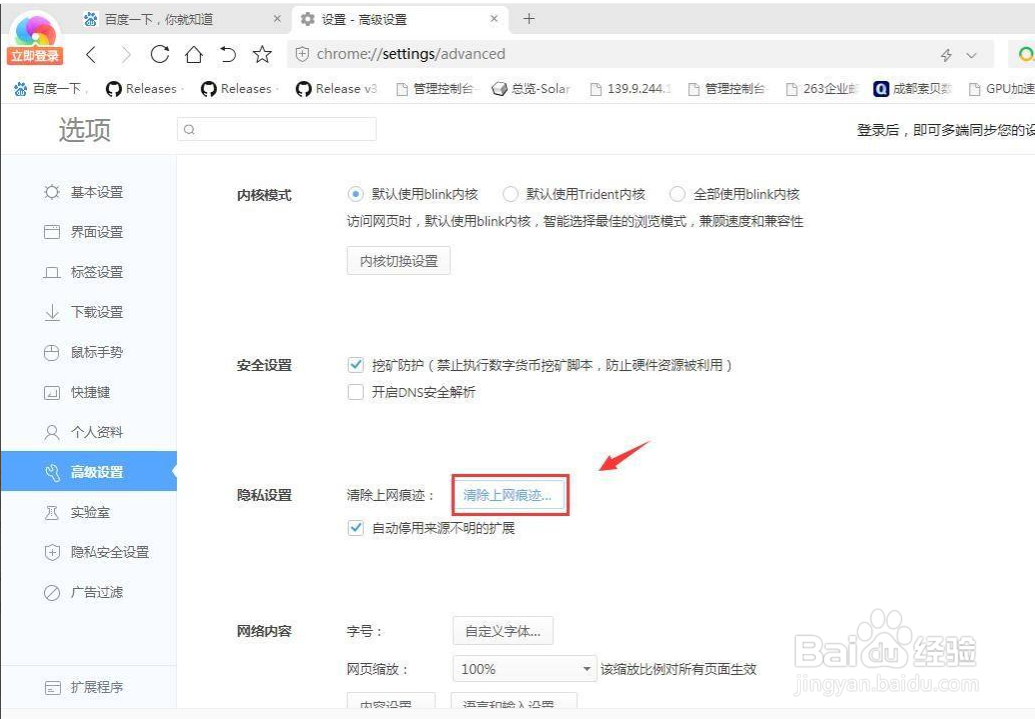Expand the Releases bookmark chevron
Image resolution: width=1035 pixels, height=719 pixels.
(x=182, y=89)
